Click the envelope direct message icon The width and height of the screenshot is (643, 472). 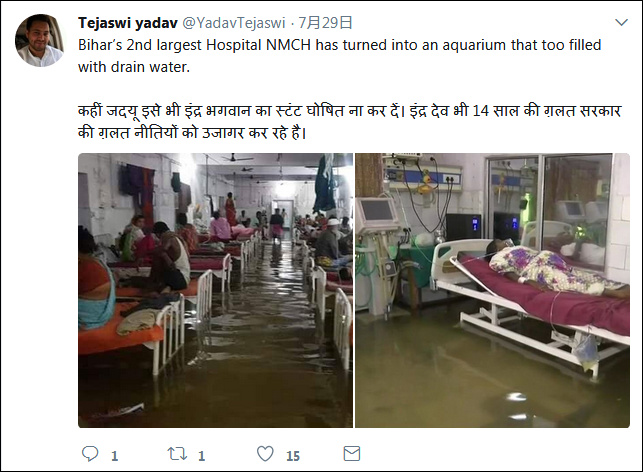(x=351, y=454)
